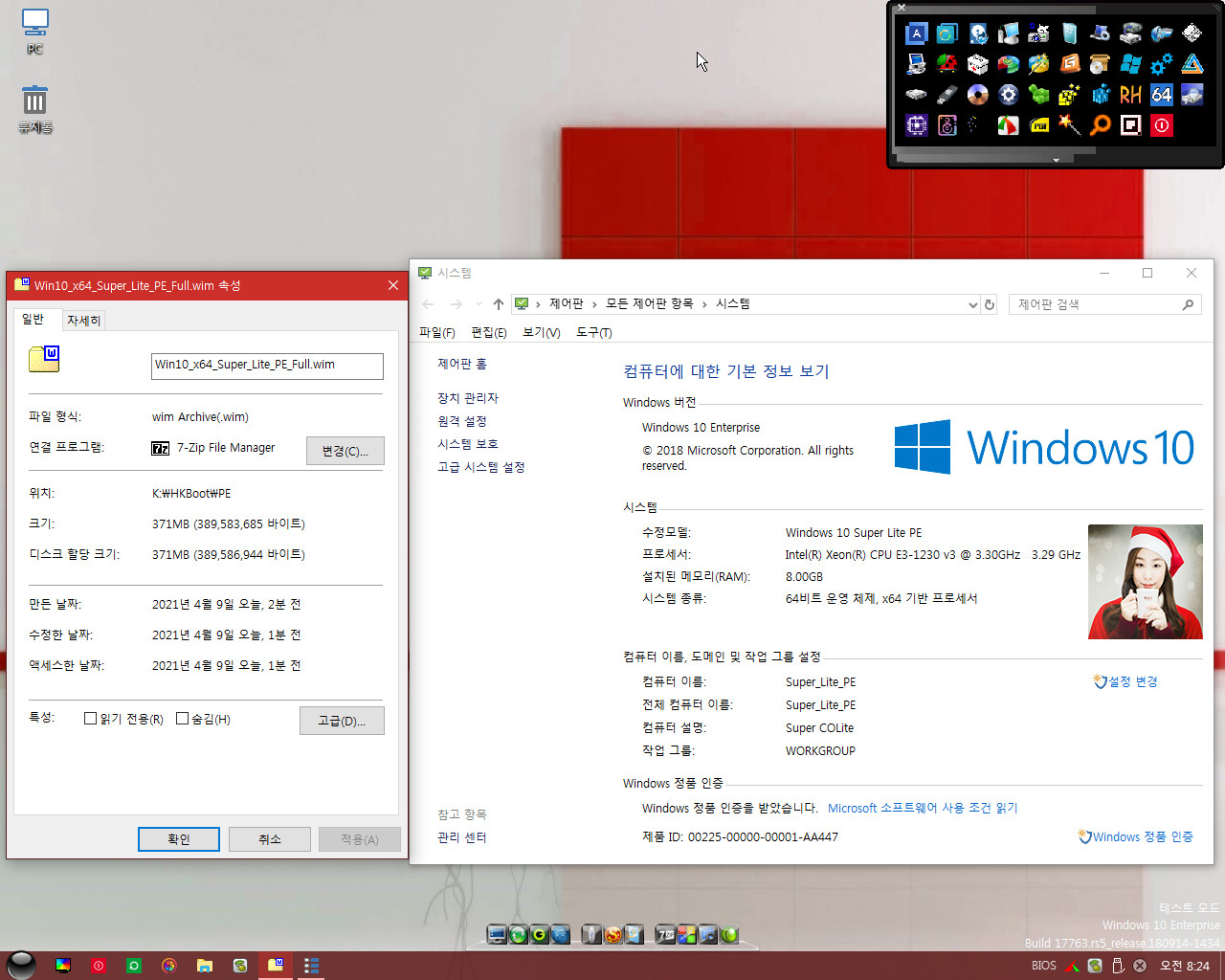Launch the green blocks icon in launcher
The height and width of the screenshot is (980, 1225).
point(1038,95)
